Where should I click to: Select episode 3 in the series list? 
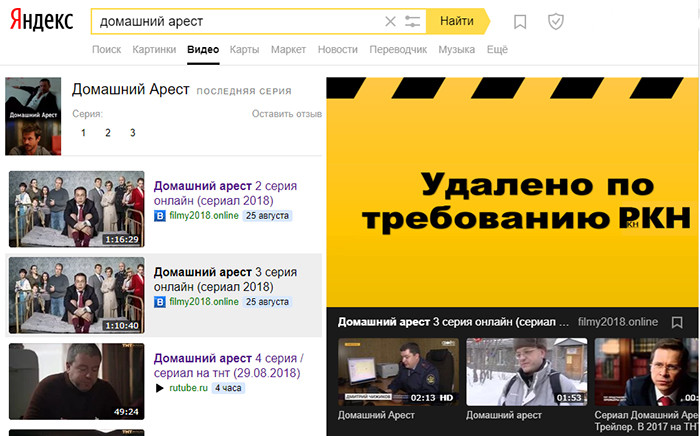click(x=132, y=133)
